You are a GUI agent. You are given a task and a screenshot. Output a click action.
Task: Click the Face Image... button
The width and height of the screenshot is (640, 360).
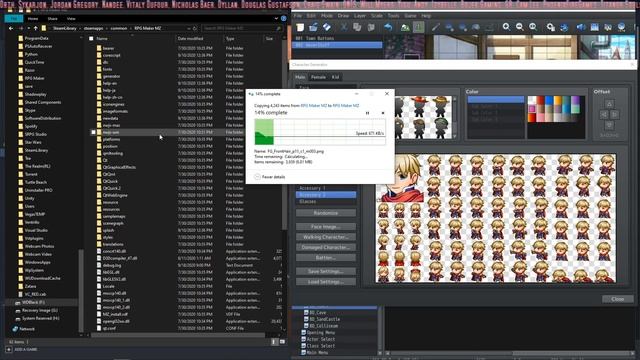click(326, 227)
